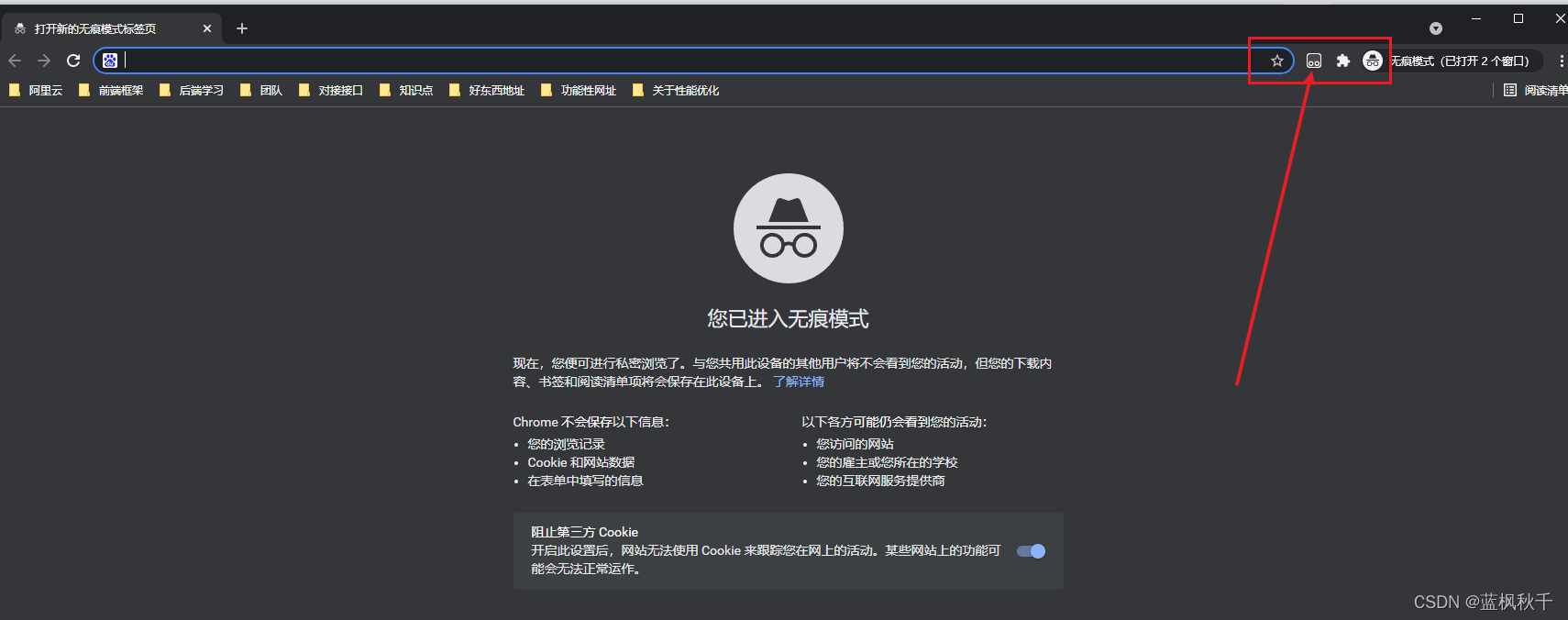The image size is (1568, 620).
Task: Click the Baidu search engine icon in address bar
Action: coord(110,61)
